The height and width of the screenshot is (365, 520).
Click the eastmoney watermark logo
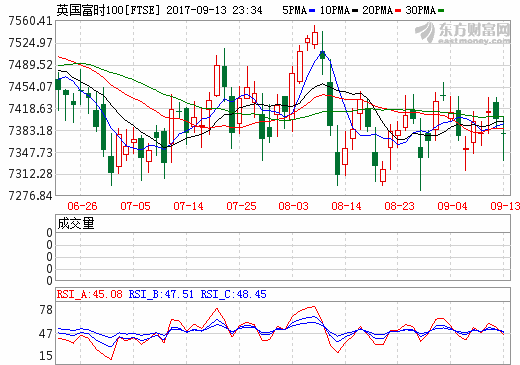463,33
